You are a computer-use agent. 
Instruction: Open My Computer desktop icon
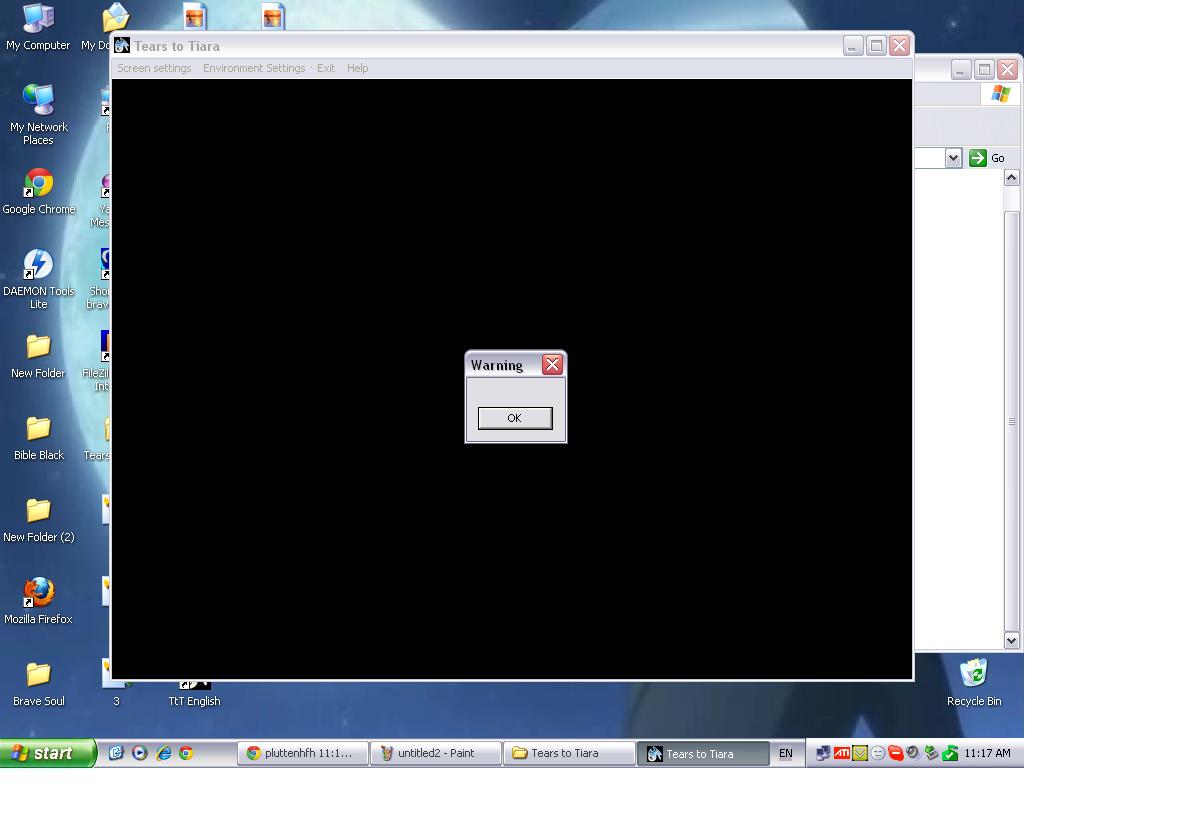[38, 27]
